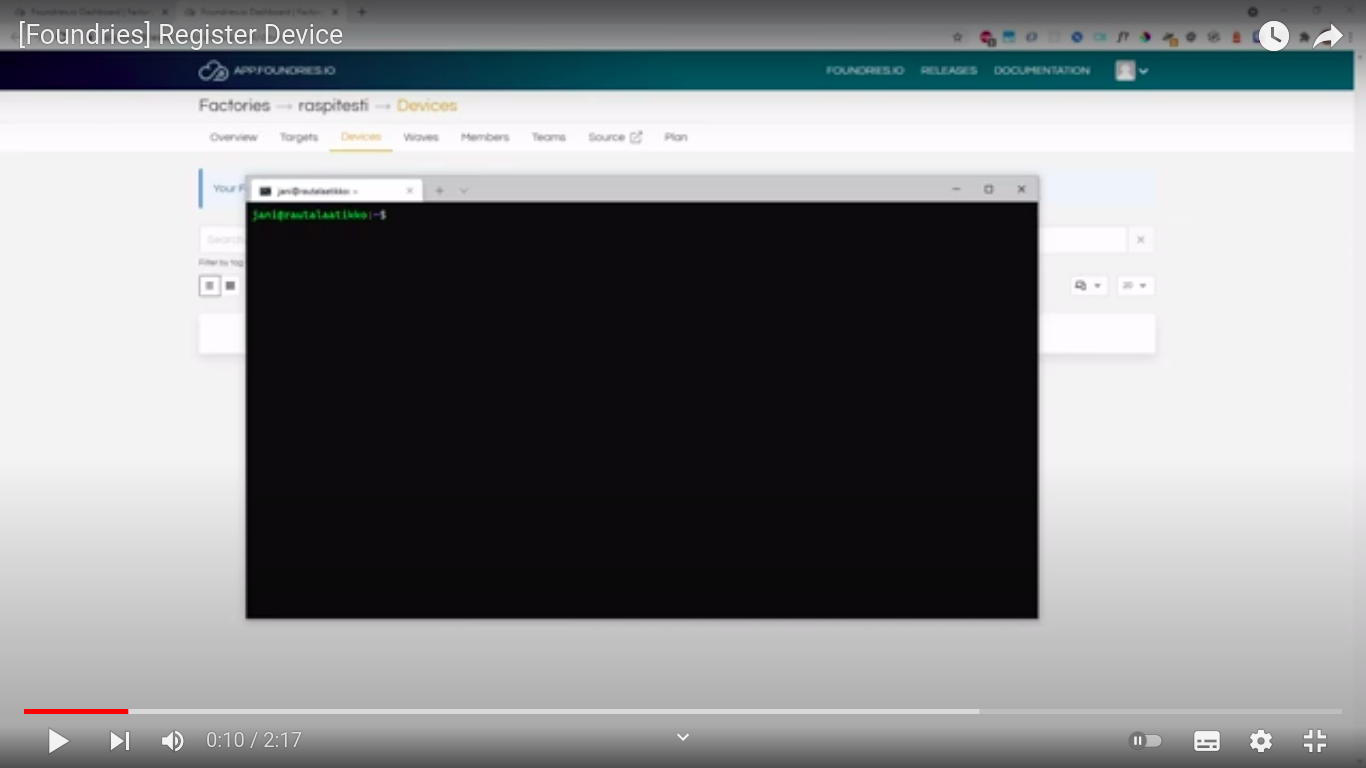This screenshot has width=1366, height=768.
Task: Click the browser bookmark star icon
Action: pos(957,37)
